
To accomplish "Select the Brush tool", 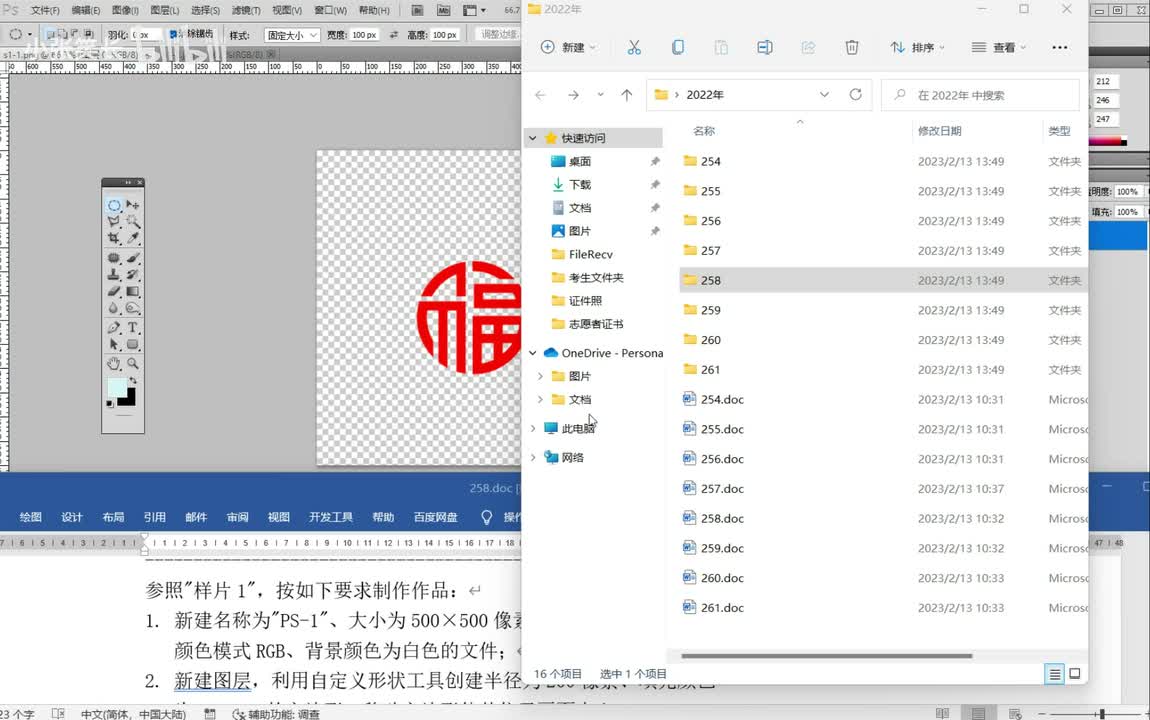I will 133,258.
